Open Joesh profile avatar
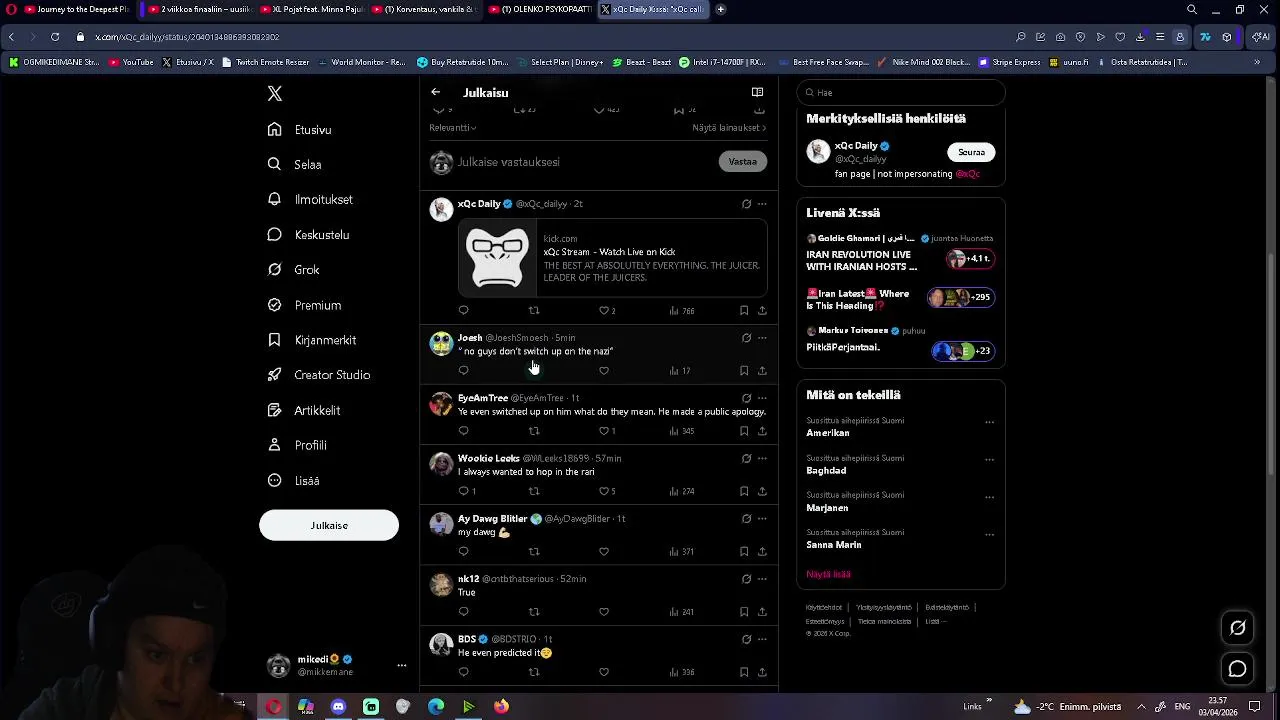1280x720 pixels. (x=441, y=343)
